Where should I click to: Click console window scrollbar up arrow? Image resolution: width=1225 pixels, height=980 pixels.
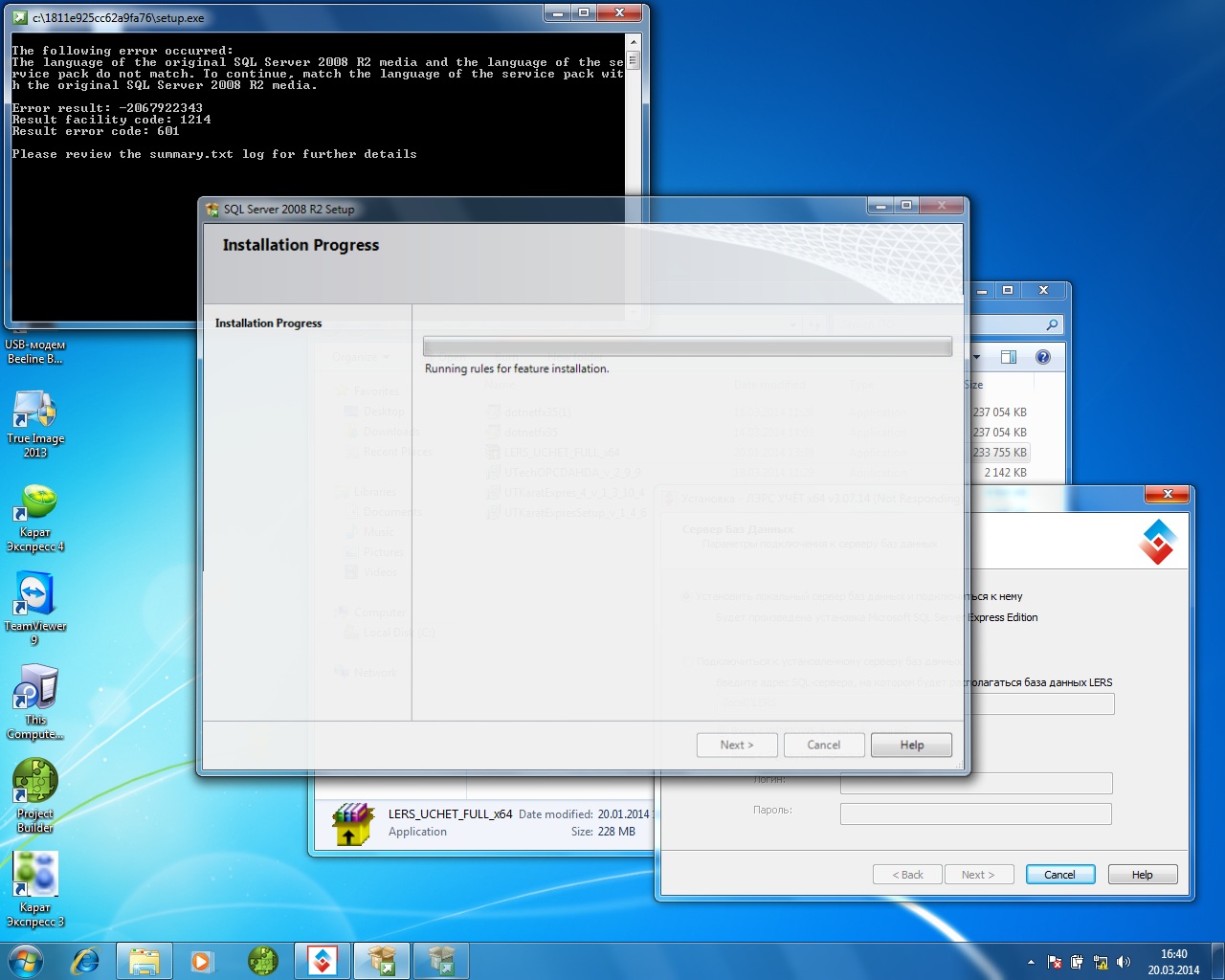click(633, 42)
